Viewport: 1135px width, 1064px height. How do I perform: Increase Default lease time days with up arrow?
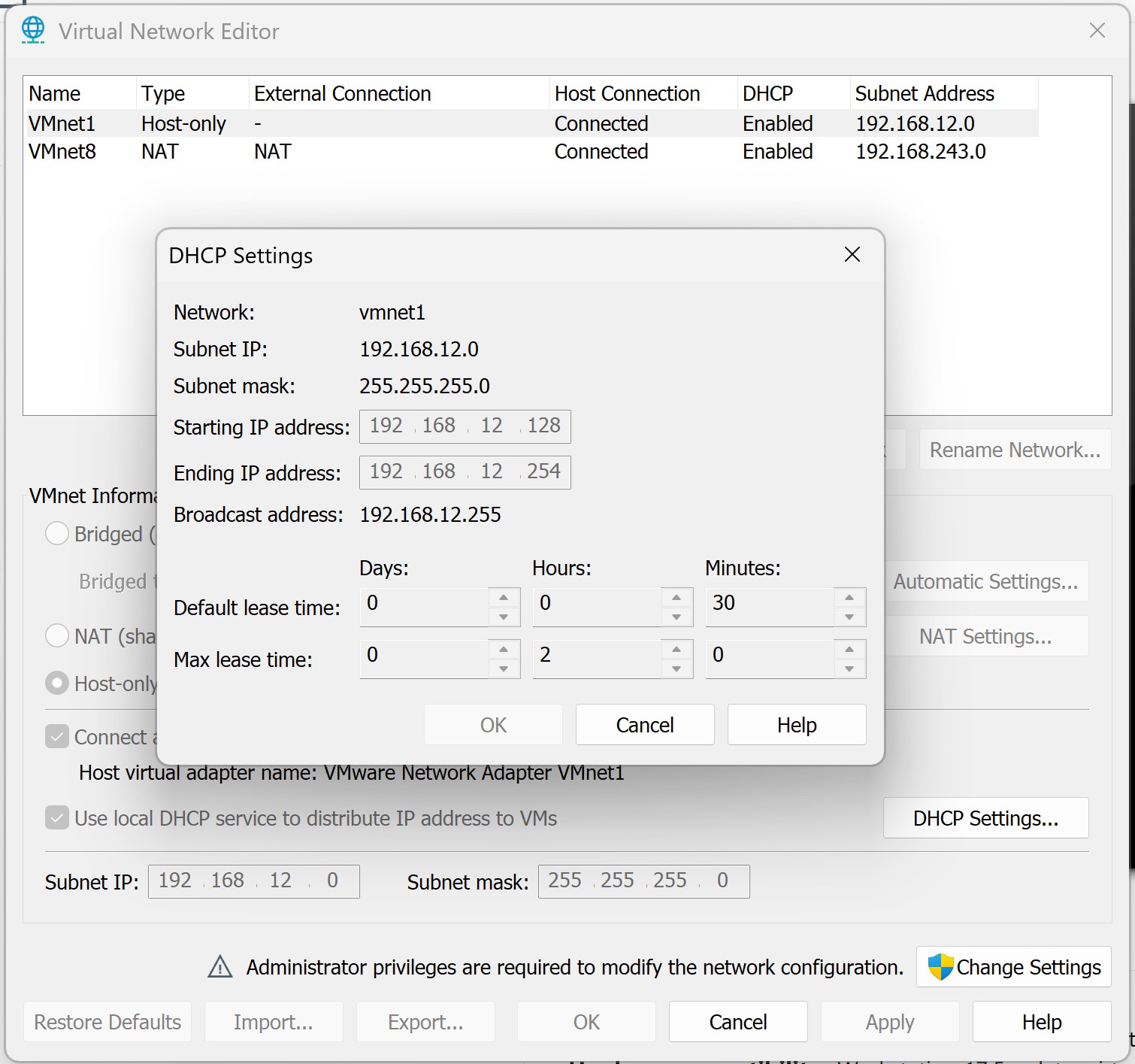(504, 598)
